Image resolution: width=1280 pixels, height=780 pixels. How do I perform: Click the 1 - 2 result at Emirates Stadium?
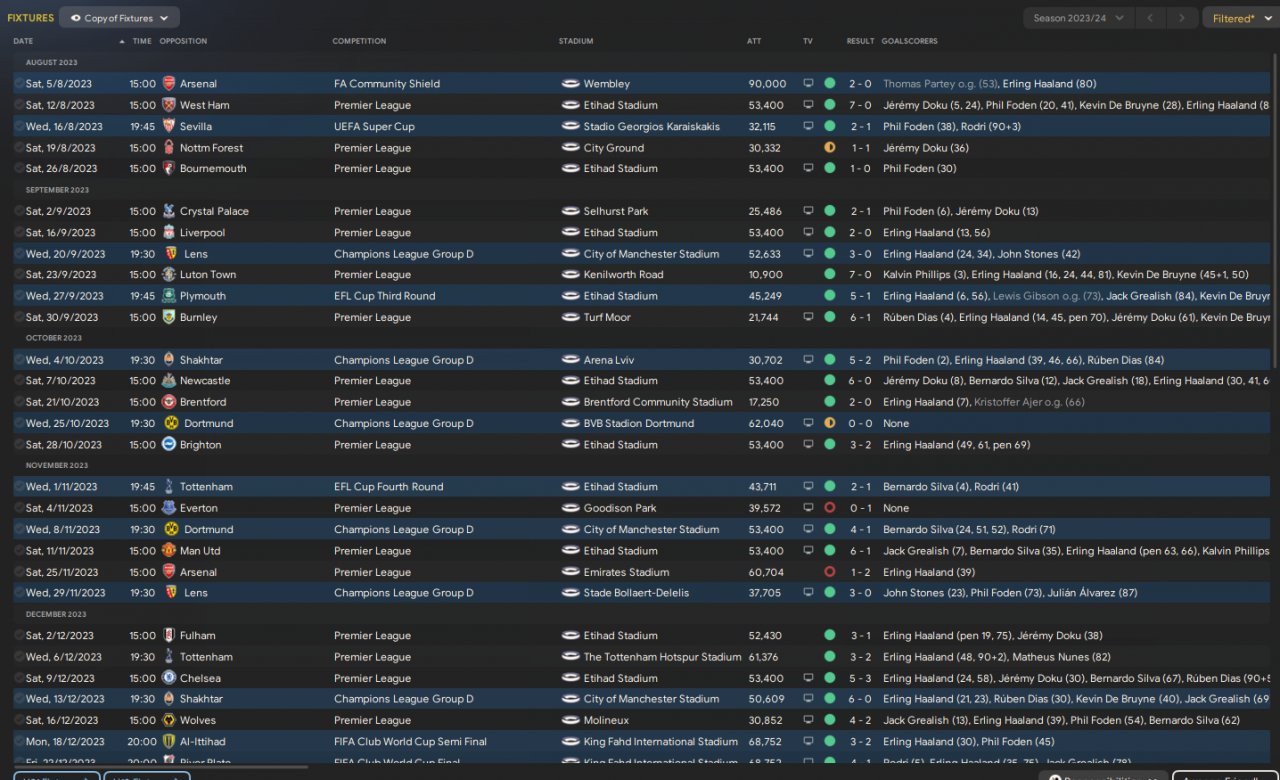pyautogui.click(x=861, y=572)
